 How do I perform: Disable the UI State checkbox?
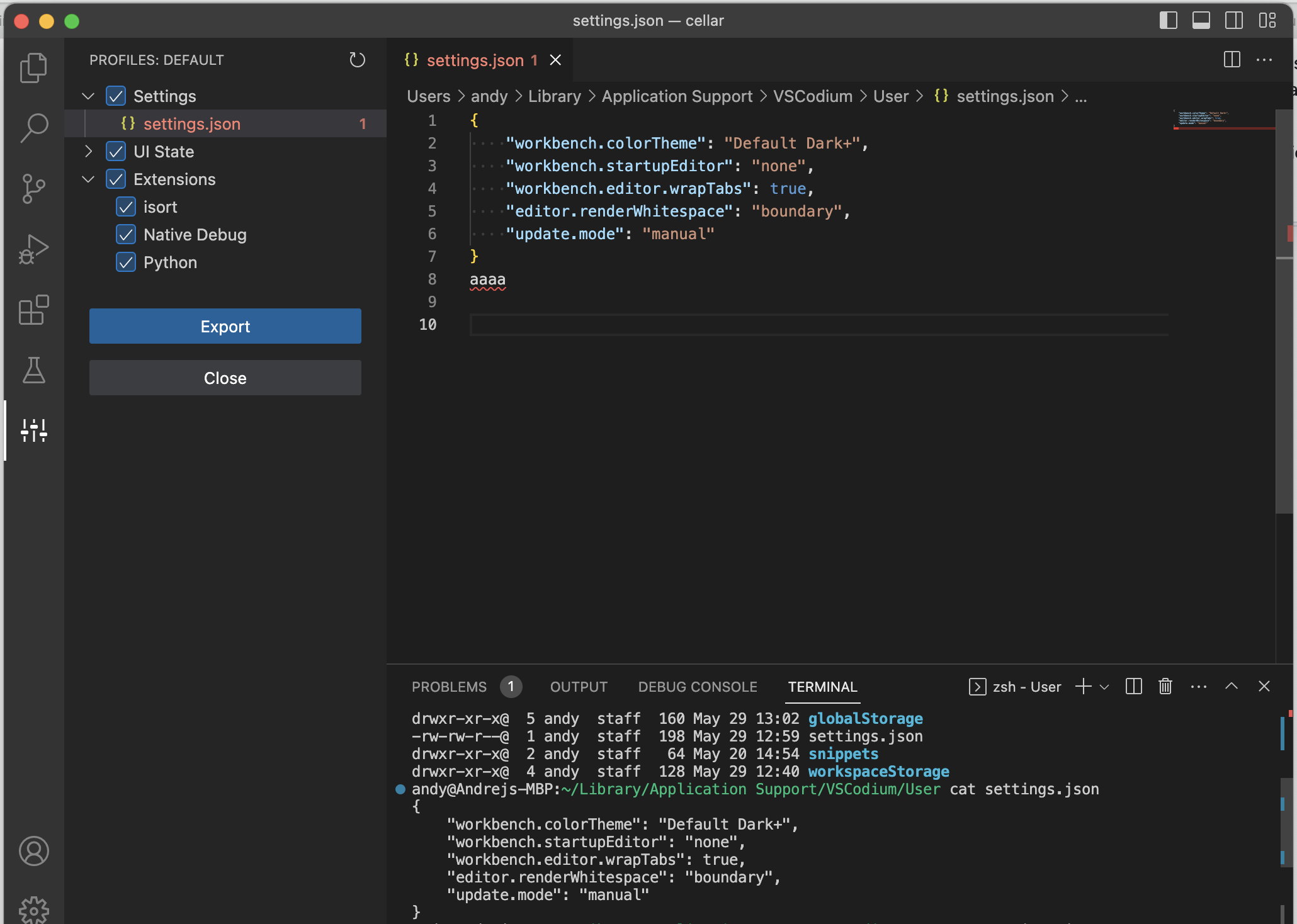[116, 151]
